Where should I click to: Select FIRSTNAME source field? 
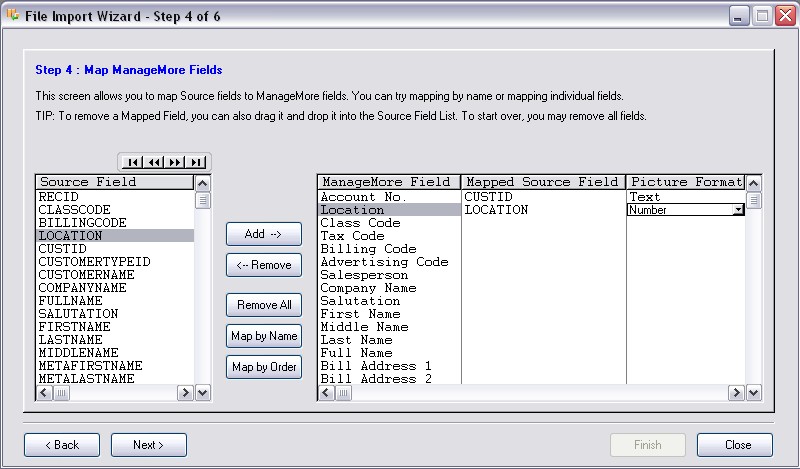coord(115,327)
